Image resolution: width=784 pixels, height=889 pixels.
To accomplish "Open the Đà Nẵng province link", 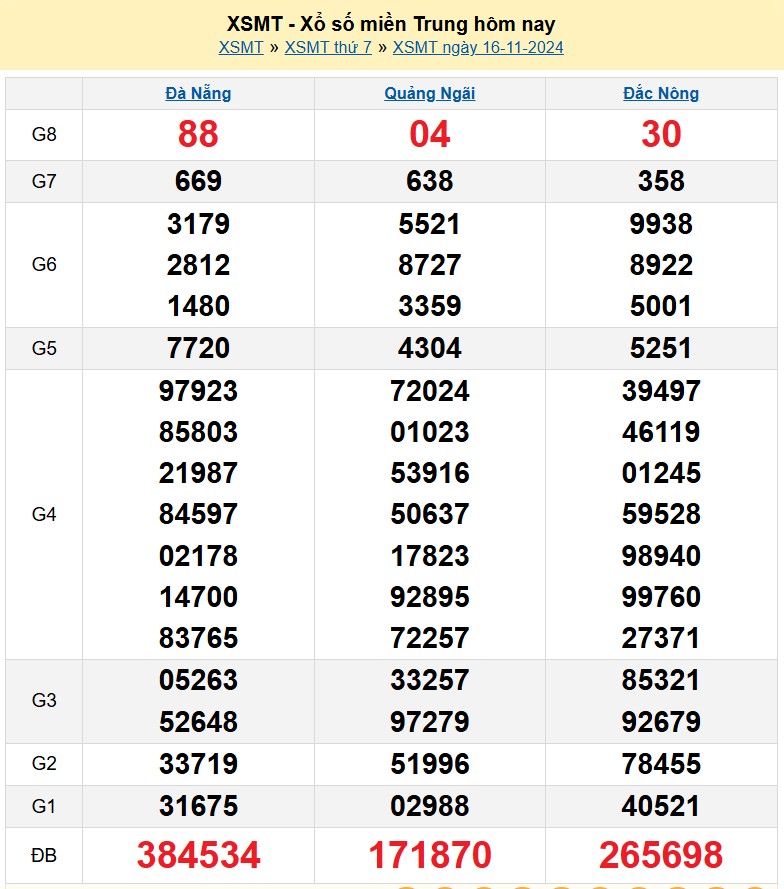I will [x=198, y=93].
